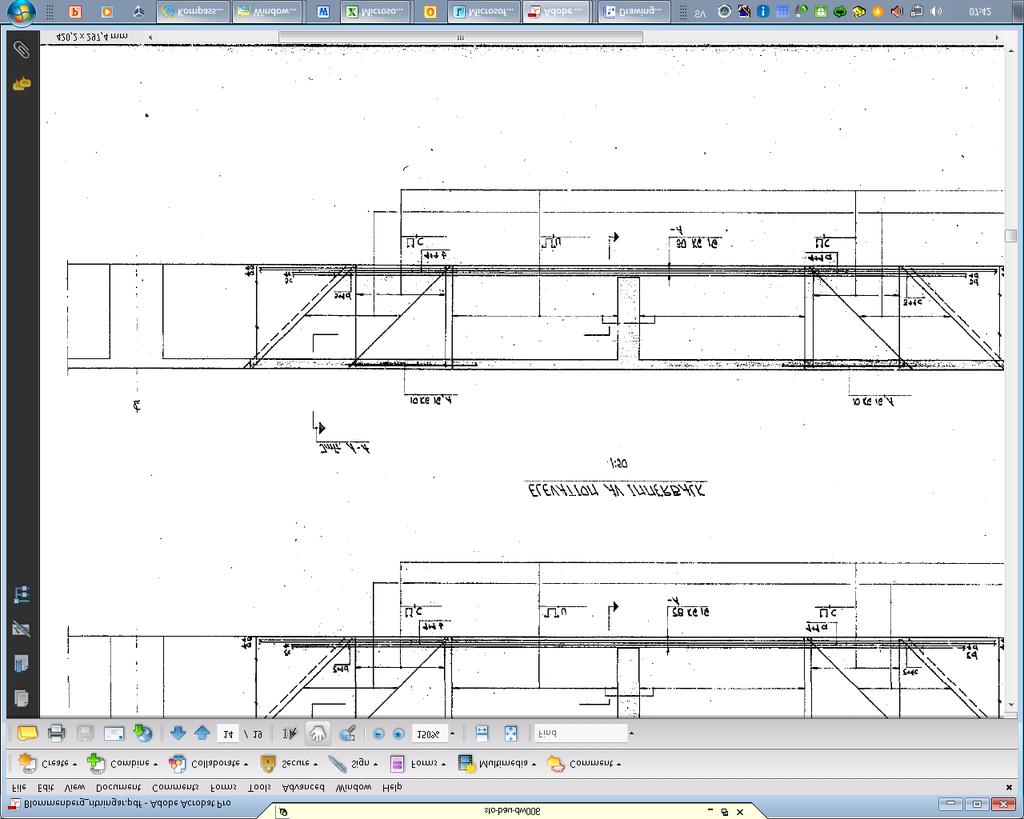Click the horizontal scrollbar thumb

click(x=460, y=37)
